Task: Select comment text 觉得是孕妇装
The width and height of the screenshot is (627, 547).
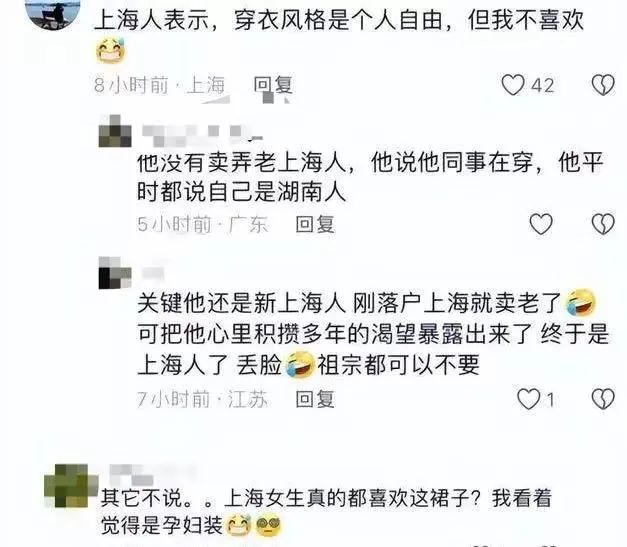Action: pyautogui.click(x=162, y=525)
